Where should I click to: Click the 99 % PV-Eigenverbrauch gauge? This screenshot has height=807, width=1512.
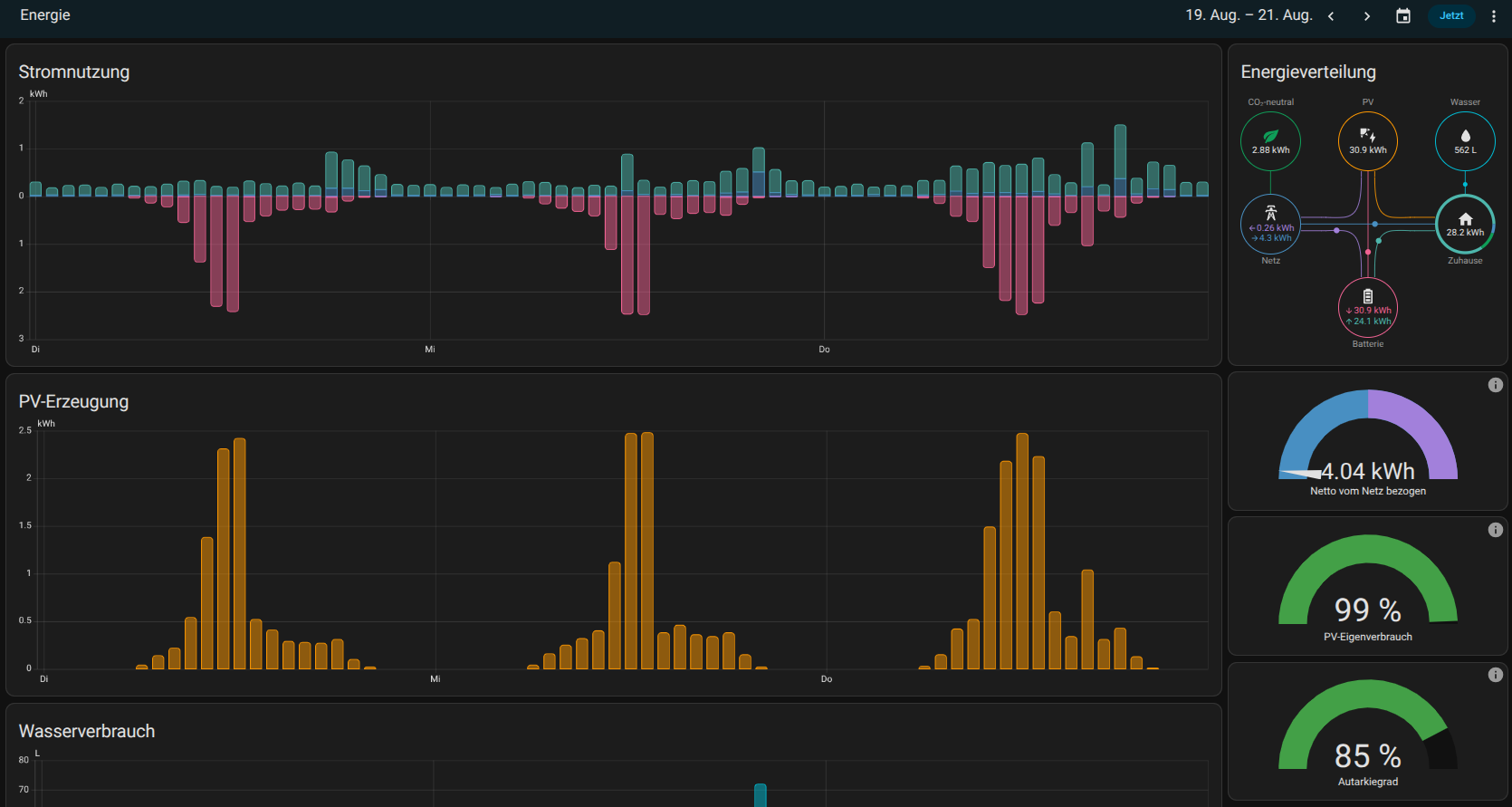pos(1368,589)
